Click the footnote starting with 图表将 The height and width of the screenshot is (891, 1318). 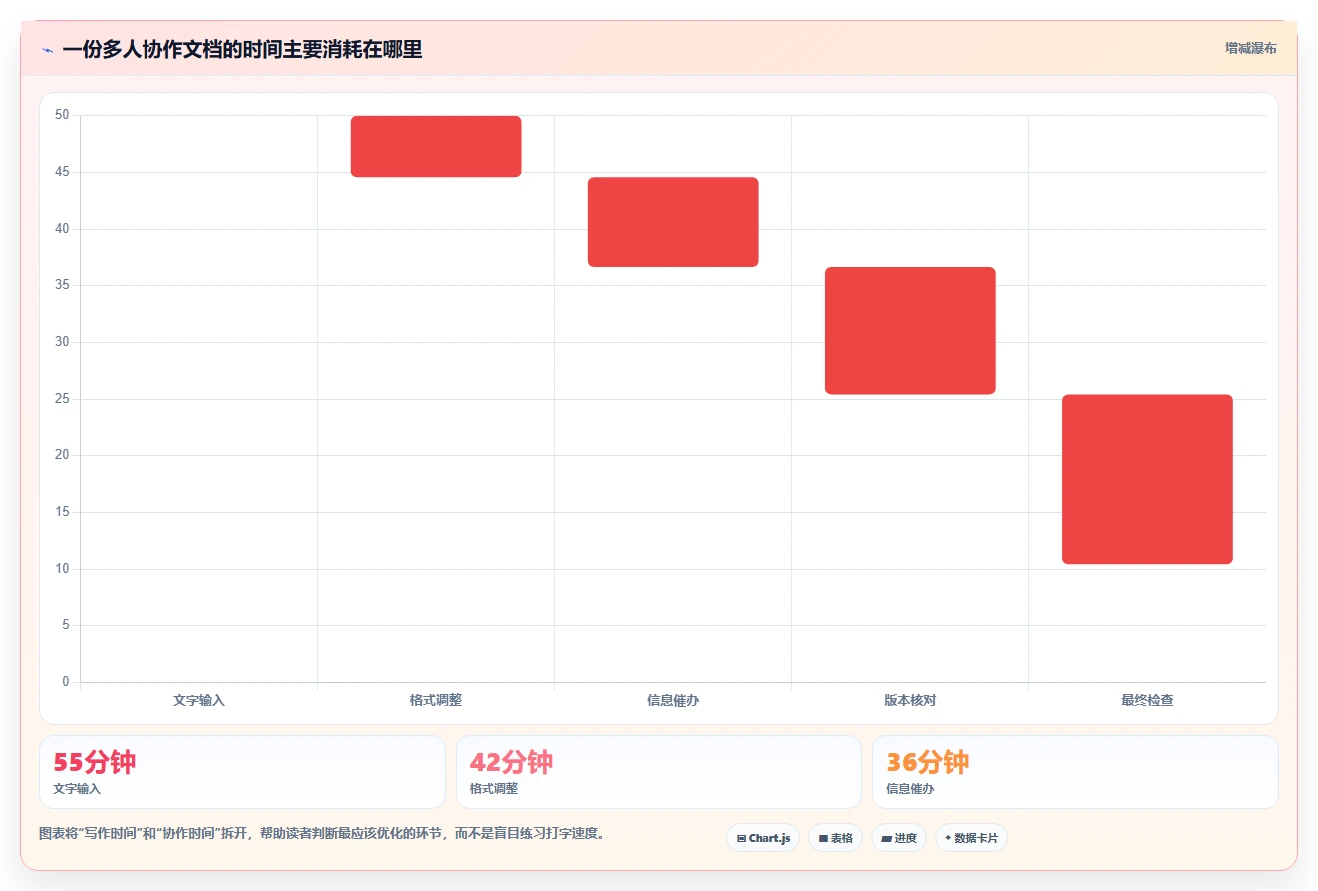pos(322,833)
